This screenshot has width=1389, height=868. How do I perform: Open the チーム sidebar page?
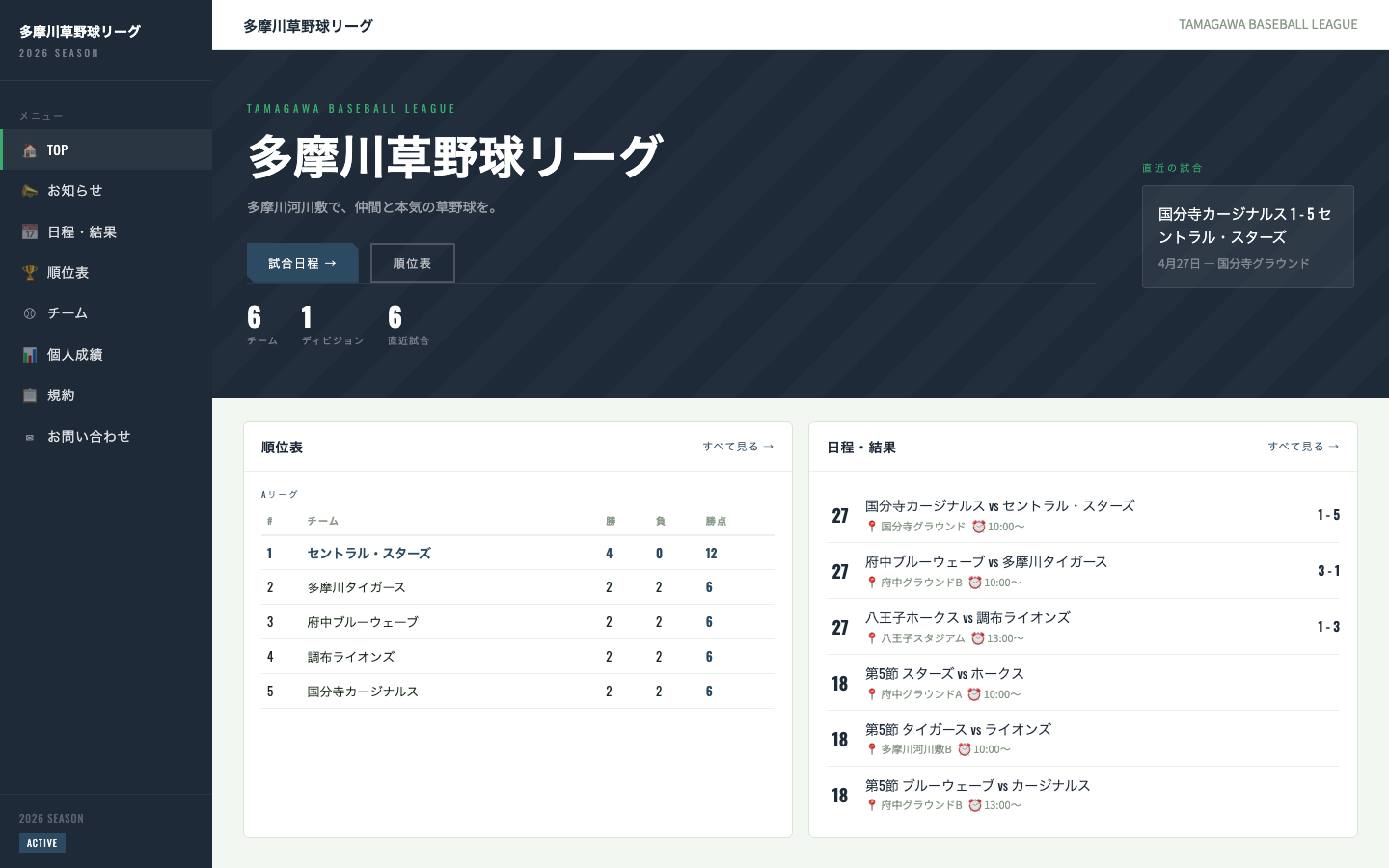(106, 313)
